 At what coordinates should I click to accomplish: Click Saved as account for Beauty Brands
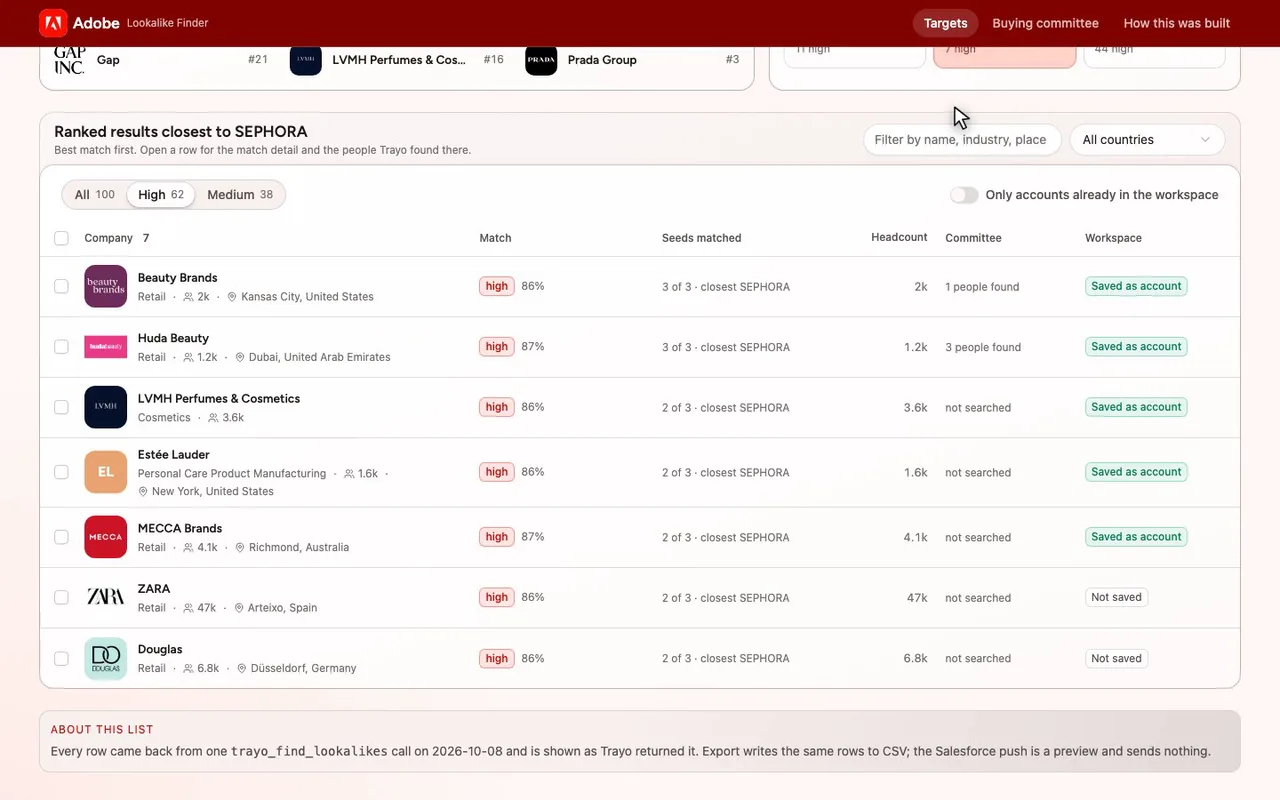coord(1136,286)
